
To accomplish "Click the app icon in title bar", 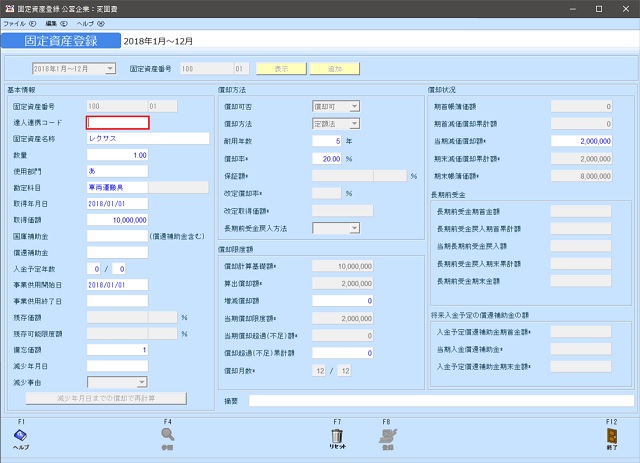I will pyautogui.click(x=9, y=7).
